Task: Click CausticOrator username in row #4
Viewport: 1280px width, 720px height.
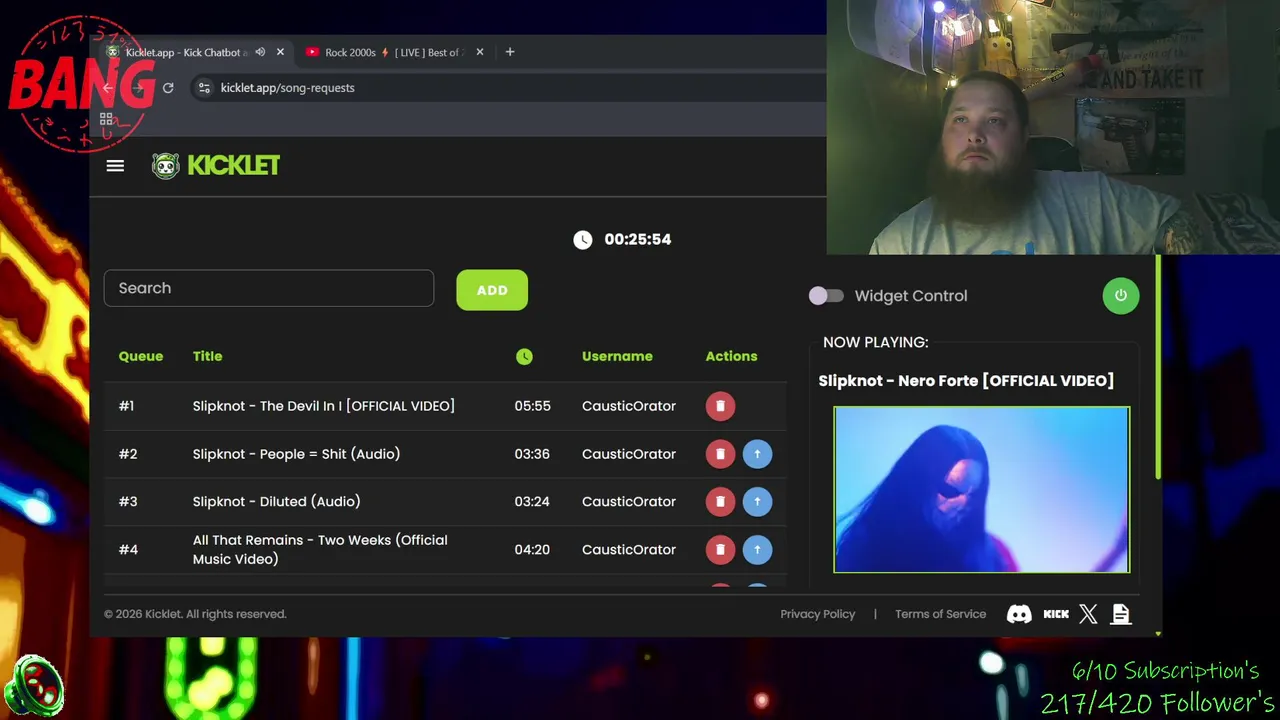Action: coord(629,549)
